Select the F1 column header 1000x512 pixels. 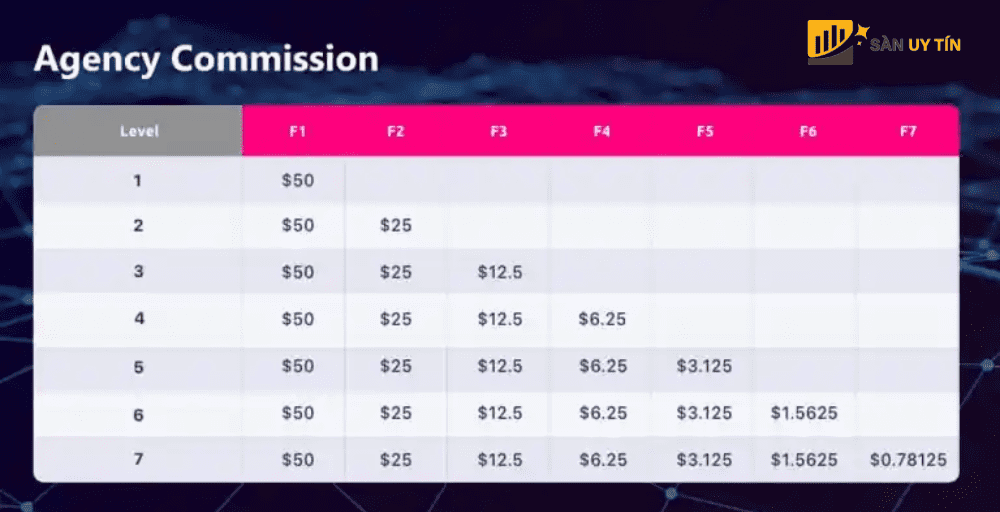(x=298, y=131)
